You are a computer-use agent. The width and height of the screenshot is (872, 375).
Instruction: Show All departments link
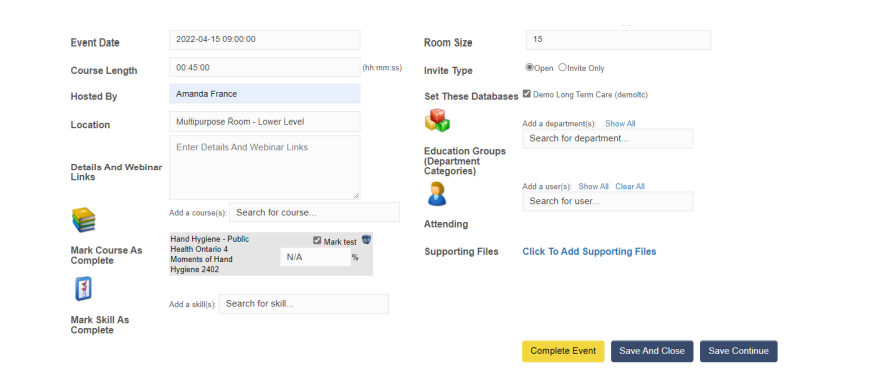620,124
